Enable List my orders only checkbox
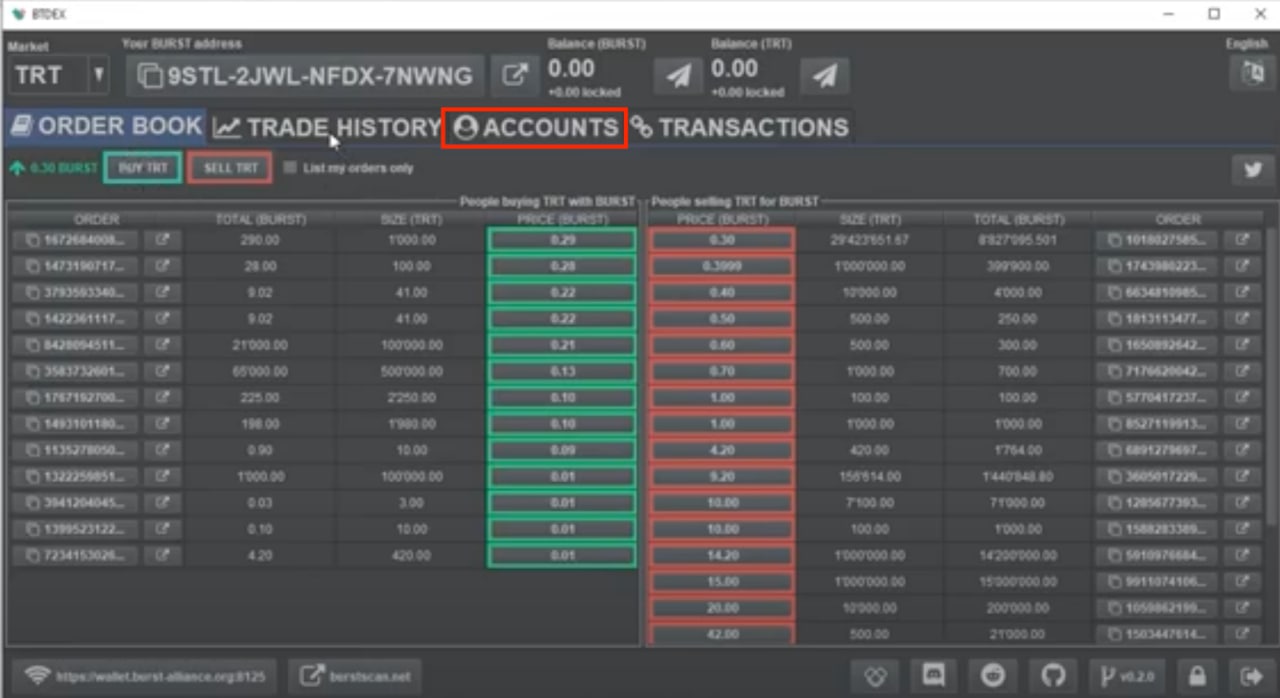1280x698 pixels. (290, 168)
